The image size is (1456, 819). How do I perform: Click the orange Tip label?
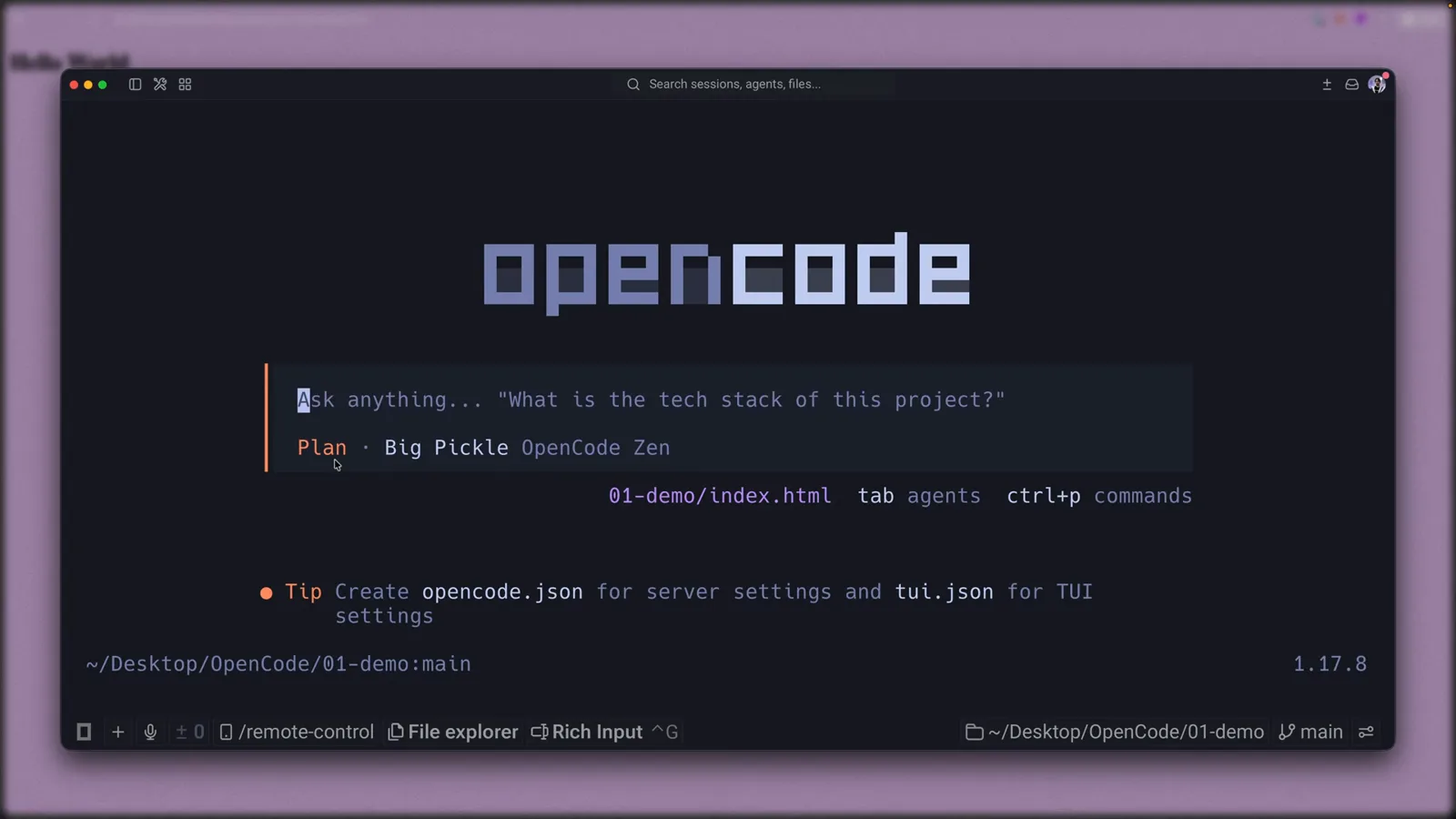[x=303, y=591]
